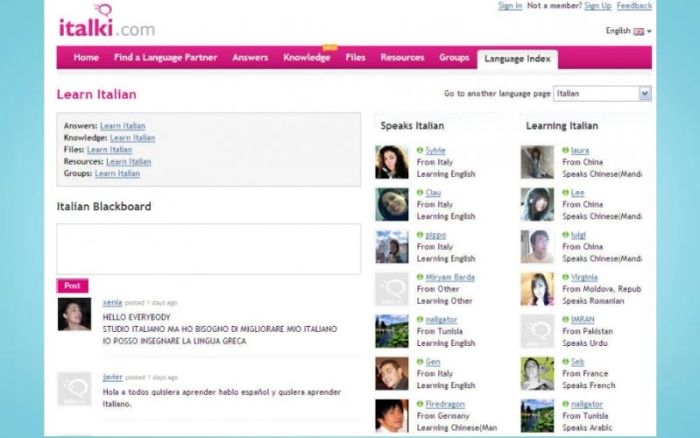Click the online status dot beside laura
Image resolution: width=700 pixels, height=438 pixels.
565,150
